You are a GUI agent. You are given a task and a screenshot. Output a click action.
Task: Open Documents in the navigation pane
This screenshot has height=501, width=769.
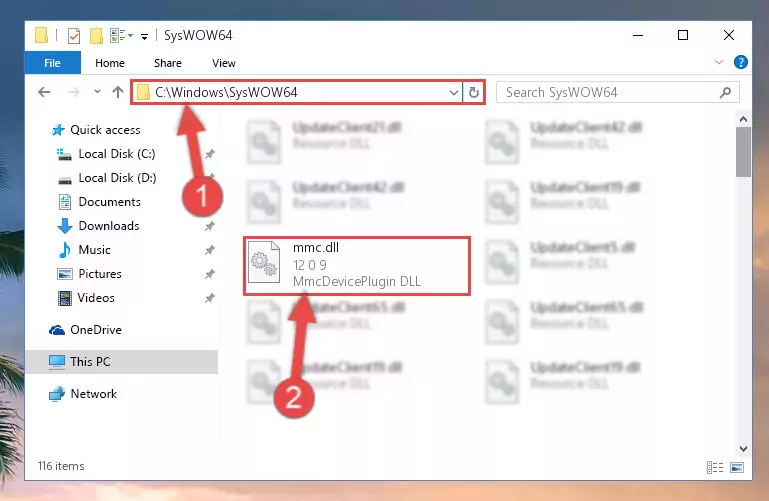(109, 202)
